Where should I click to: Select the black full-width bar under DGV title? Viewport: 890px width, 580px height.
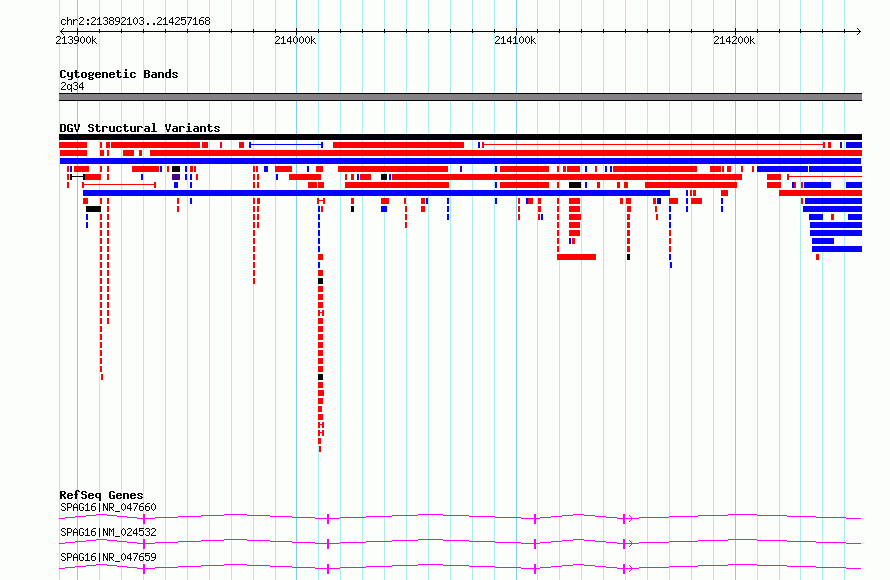coord(460,137)
